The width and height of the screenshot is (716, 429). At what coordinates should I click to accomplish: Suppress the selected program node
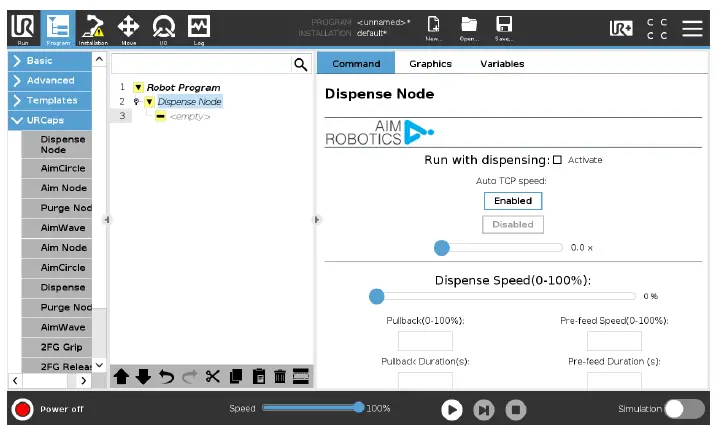click(301, 377)
